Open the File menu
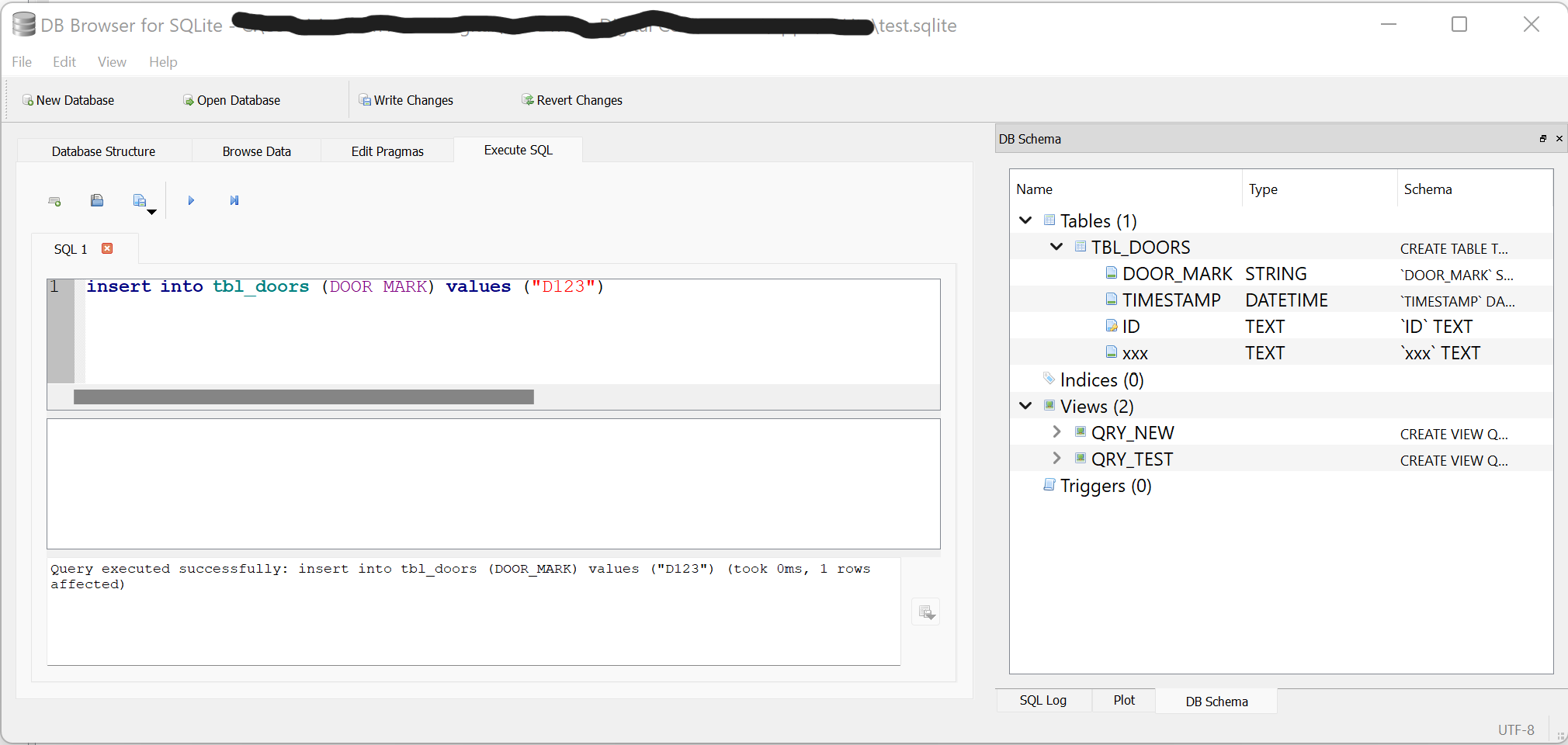This screenshot has width=1568, height=745. (x=22, y=62)
